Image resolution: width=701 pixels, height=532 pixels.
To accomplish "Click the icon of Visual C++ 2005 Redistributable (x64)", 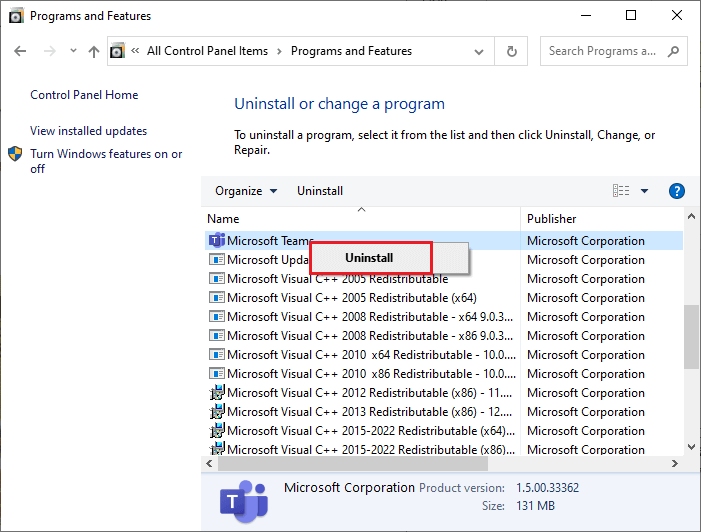I will [217, 298].
